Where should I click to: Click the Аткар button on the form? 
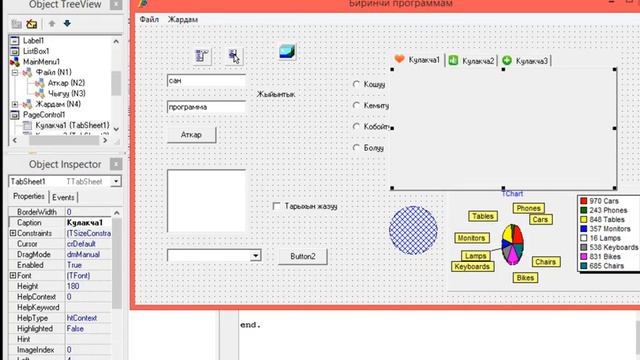[191, 135]
